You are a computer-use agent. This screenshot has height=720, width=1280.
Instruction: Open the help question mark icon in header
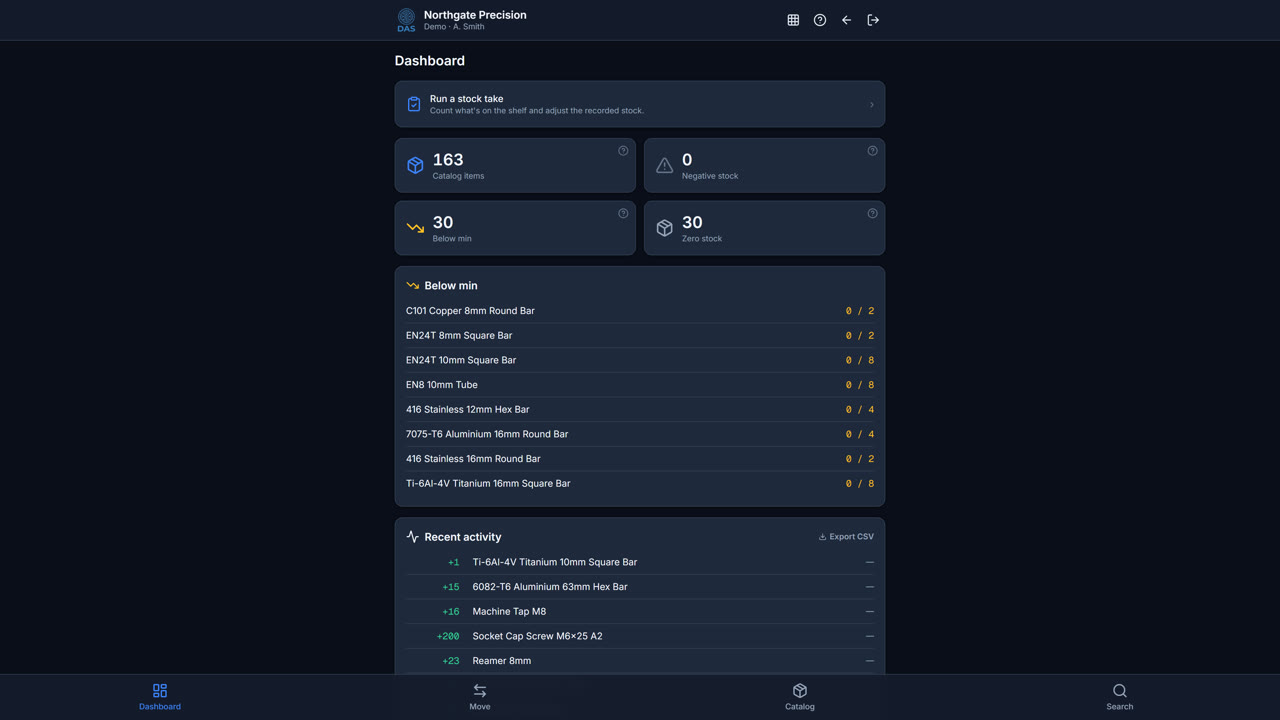click(820, 20)
